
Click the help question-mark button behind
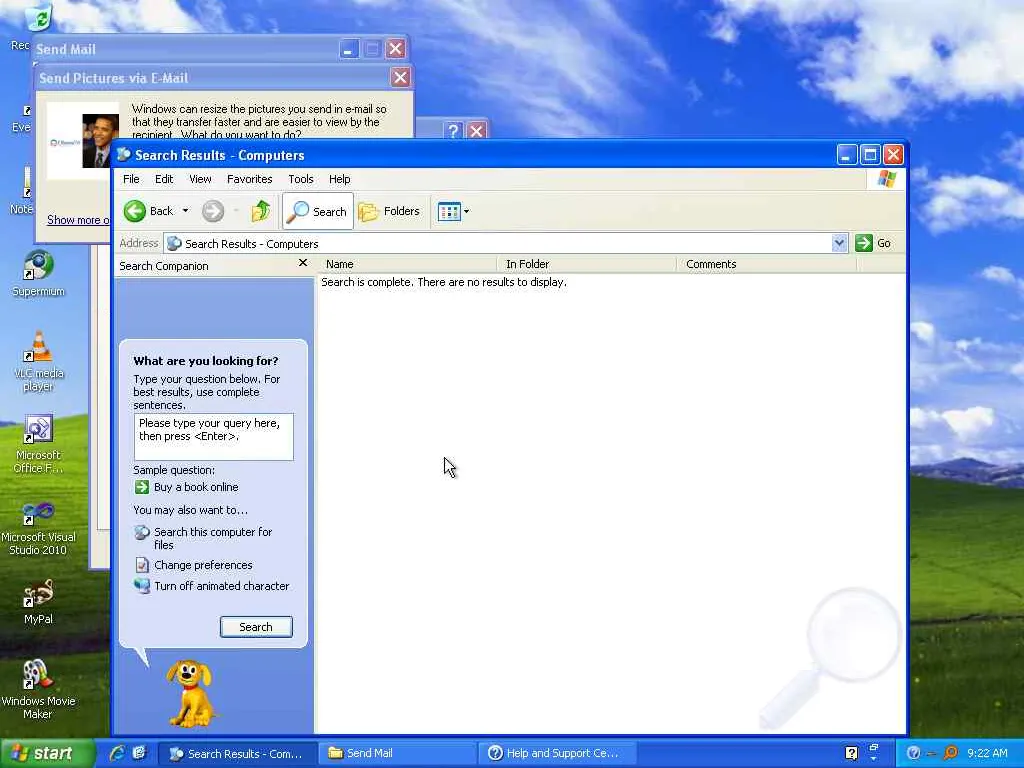pos(454,131)
